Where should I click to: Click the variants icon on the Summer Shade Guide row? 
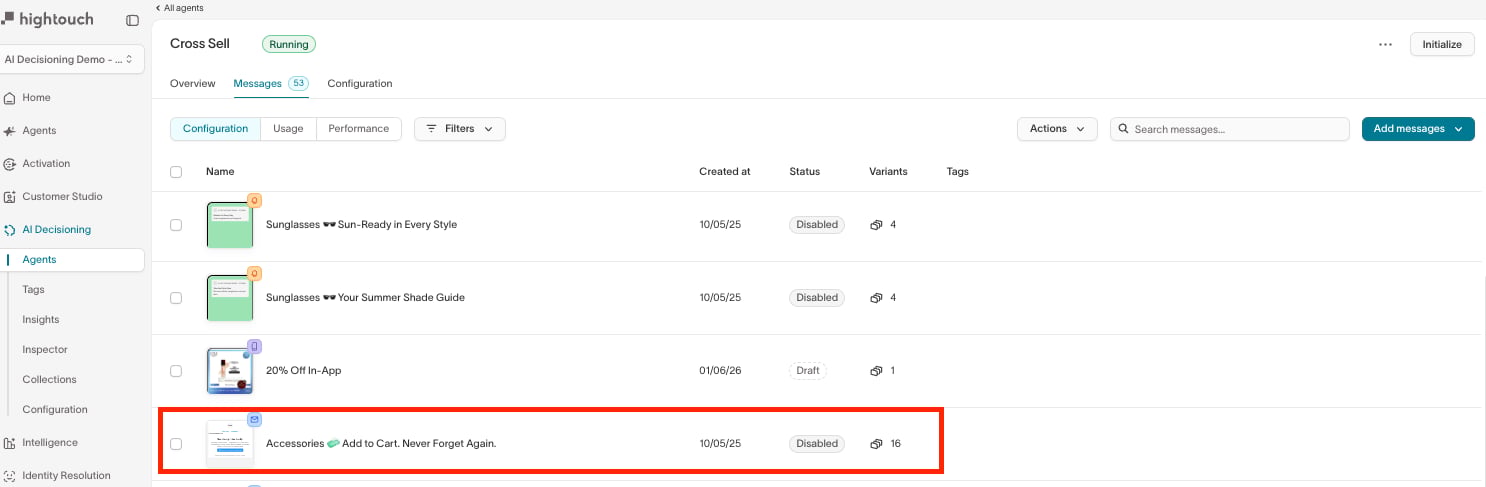876,298
